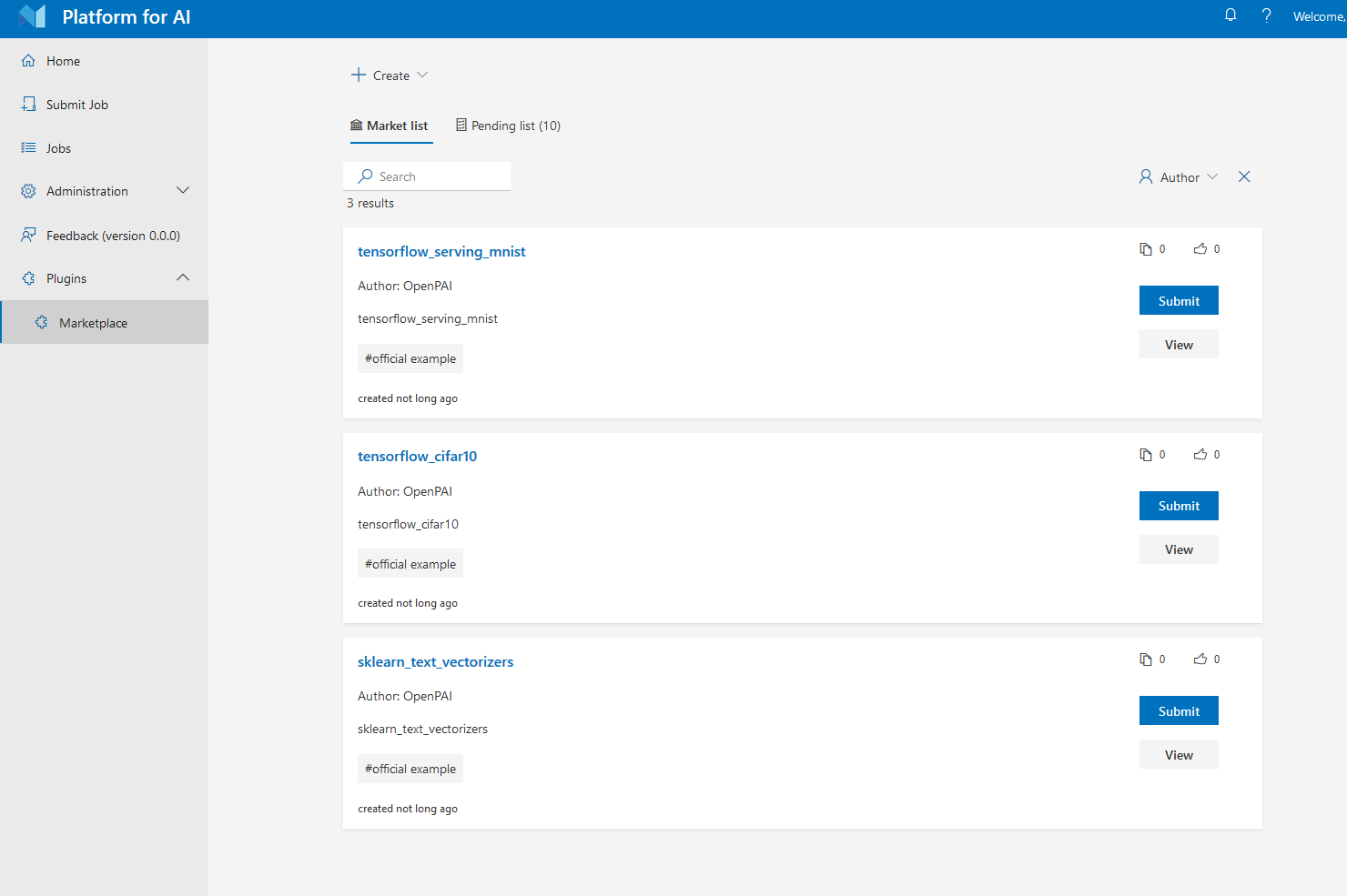Open the Create dropdown chevron
The height and width of the screenshot is (896, 1347).
[422, 75]
